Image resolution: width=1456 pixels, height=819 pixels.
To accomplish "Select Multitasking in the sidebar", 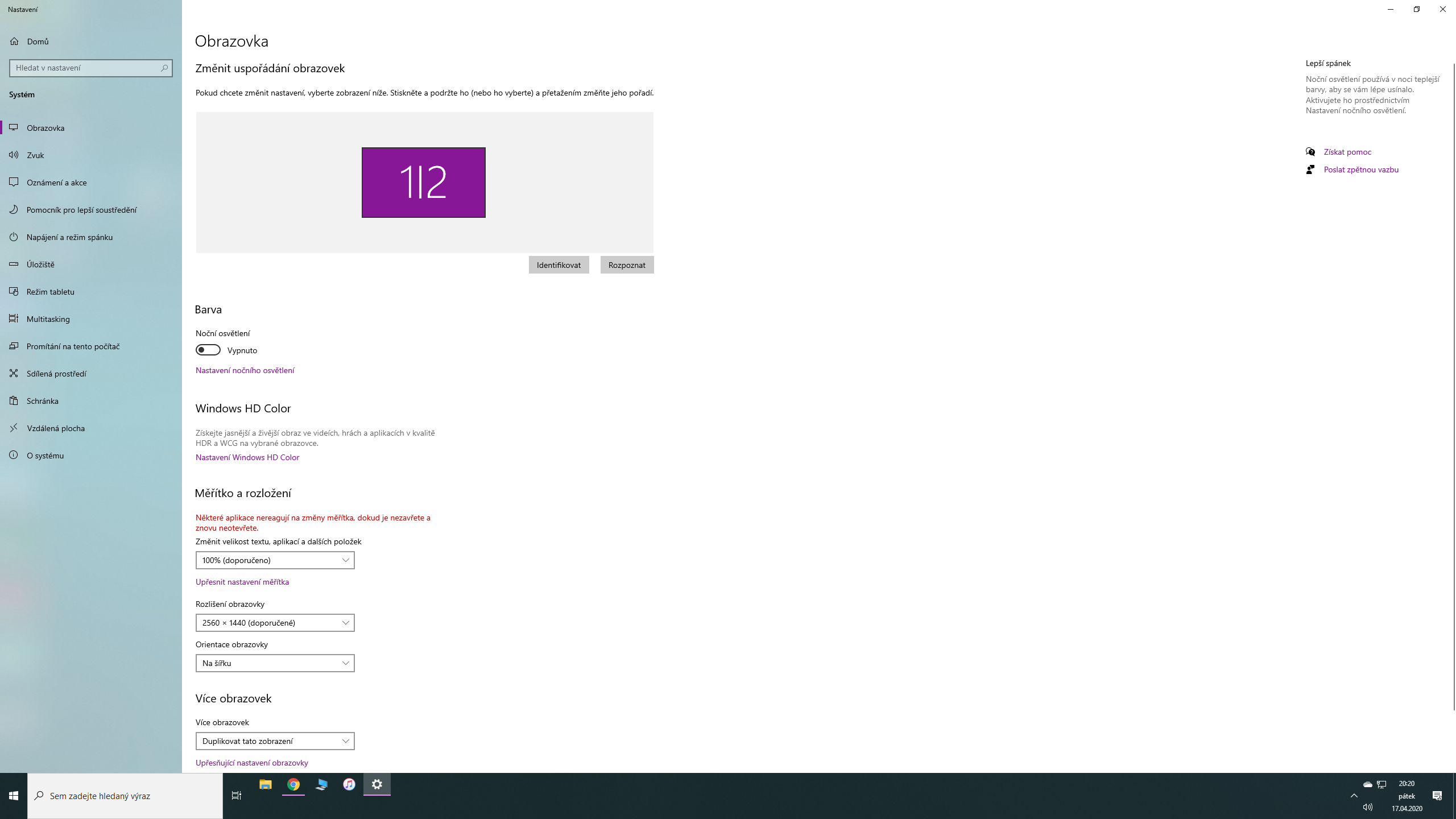I will point(48,319).
